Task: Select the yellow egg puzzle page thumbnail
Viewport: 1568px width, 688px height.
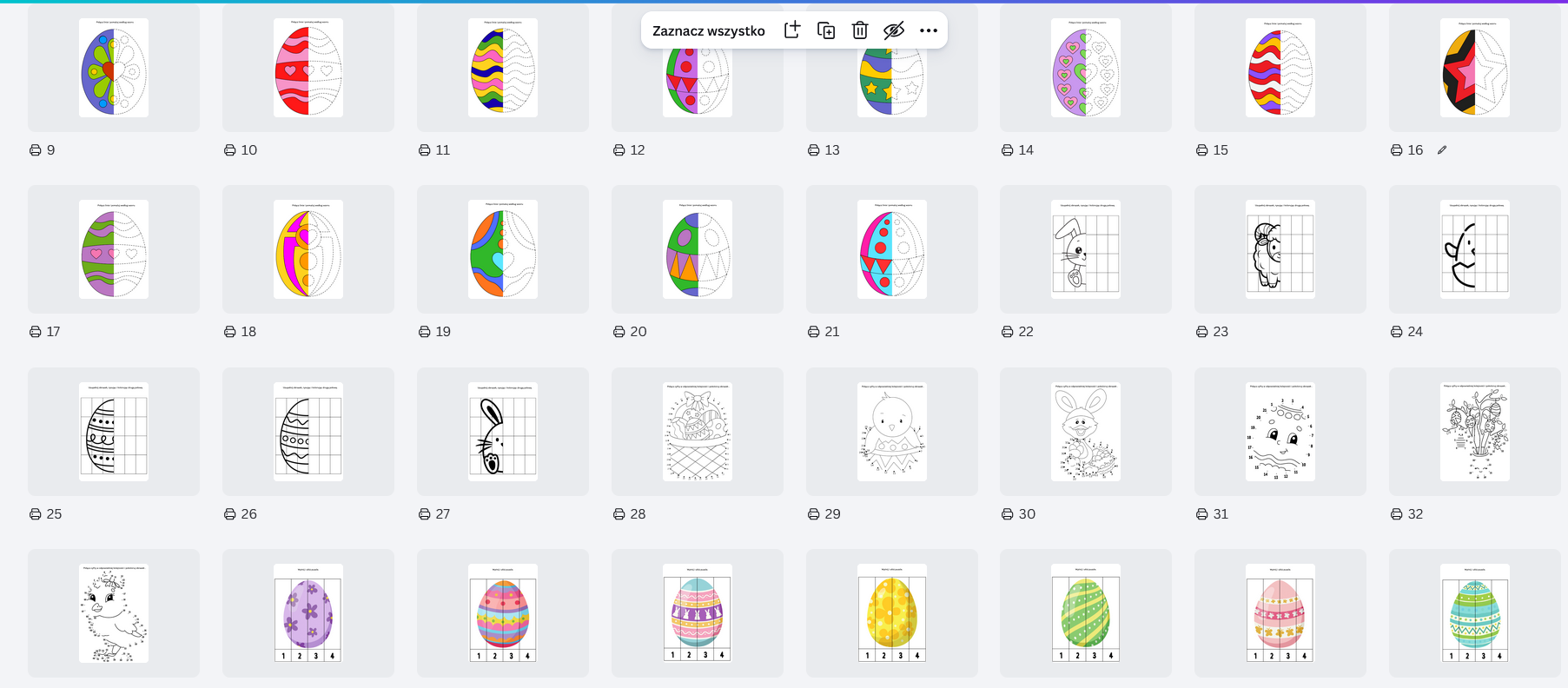Action: pyautogui.click(x=891, y=613)
